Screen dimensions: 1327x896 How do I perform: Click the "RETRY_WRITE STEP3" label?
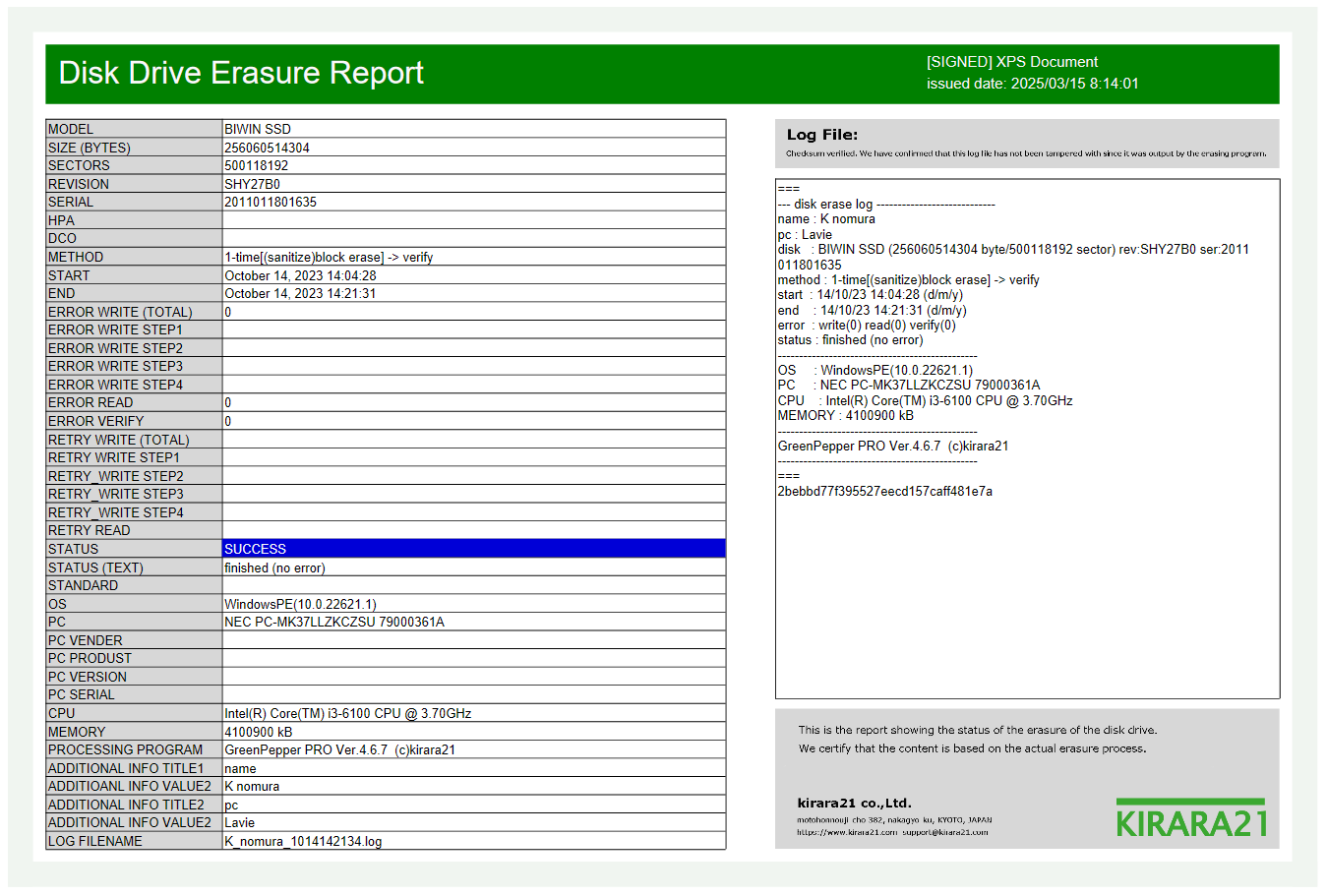(134, 494)
